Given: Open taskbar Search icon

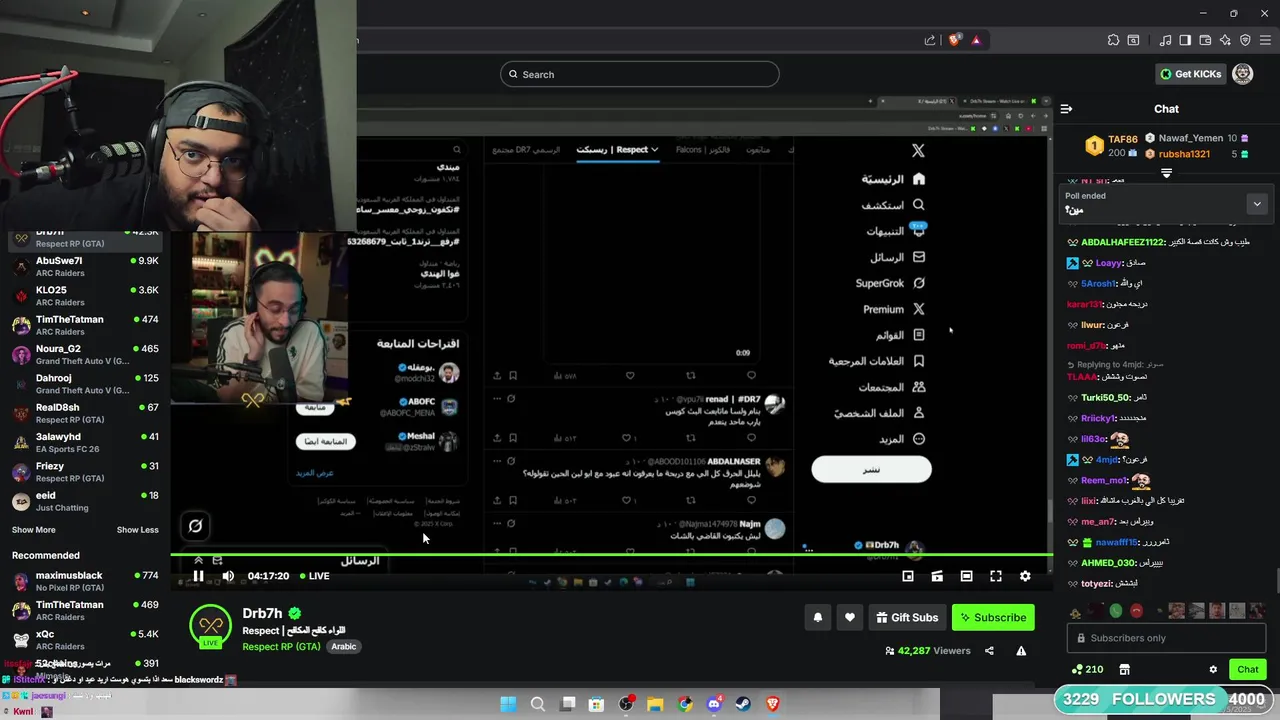Looking at the screenshot, I should click(x=538, y=704).
